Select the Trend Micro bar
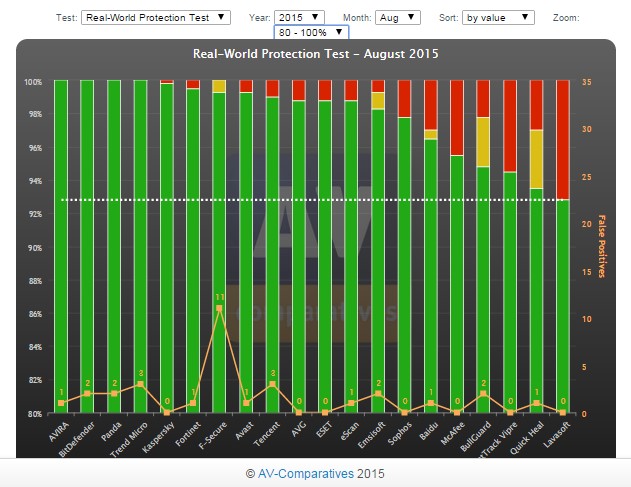Viewport: 631px width, 487px height. tap(140, 246)
